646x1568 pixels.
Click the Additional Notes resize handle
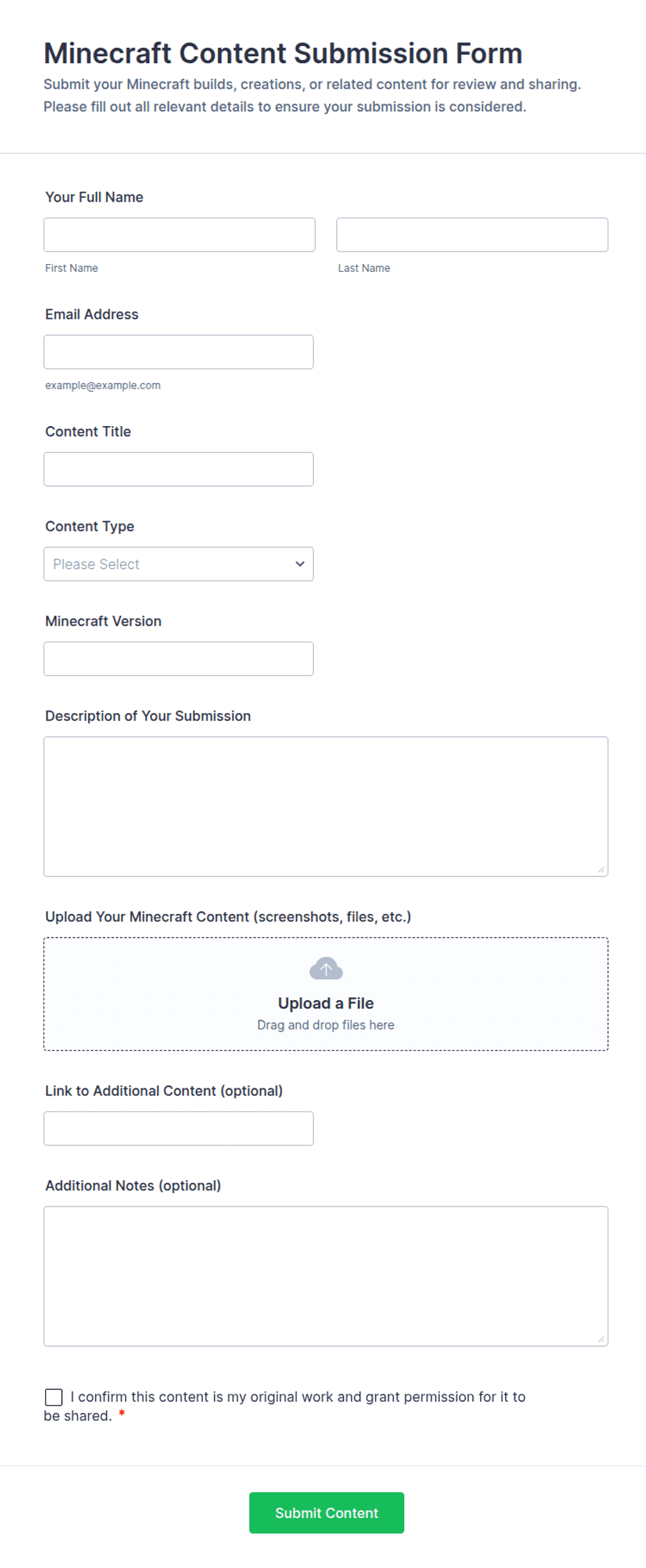[x=602, y=1339]
